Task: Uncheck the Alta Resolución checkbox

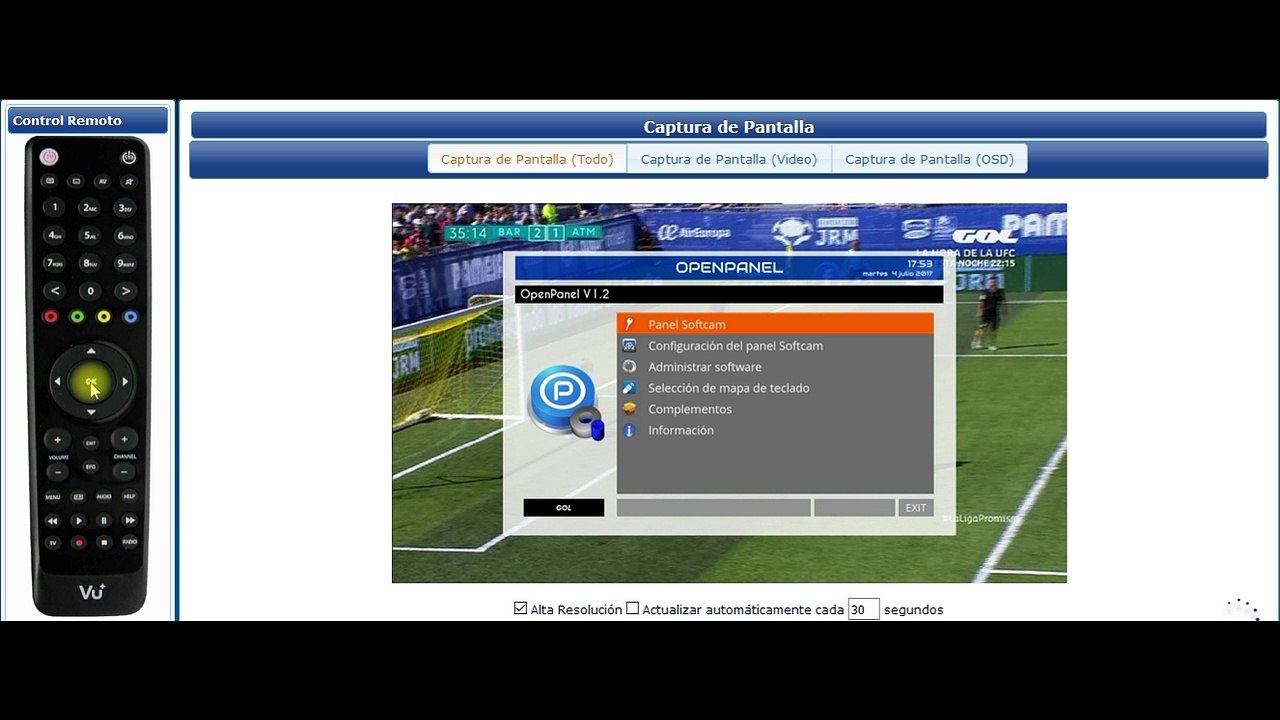Action: (520, 608)
